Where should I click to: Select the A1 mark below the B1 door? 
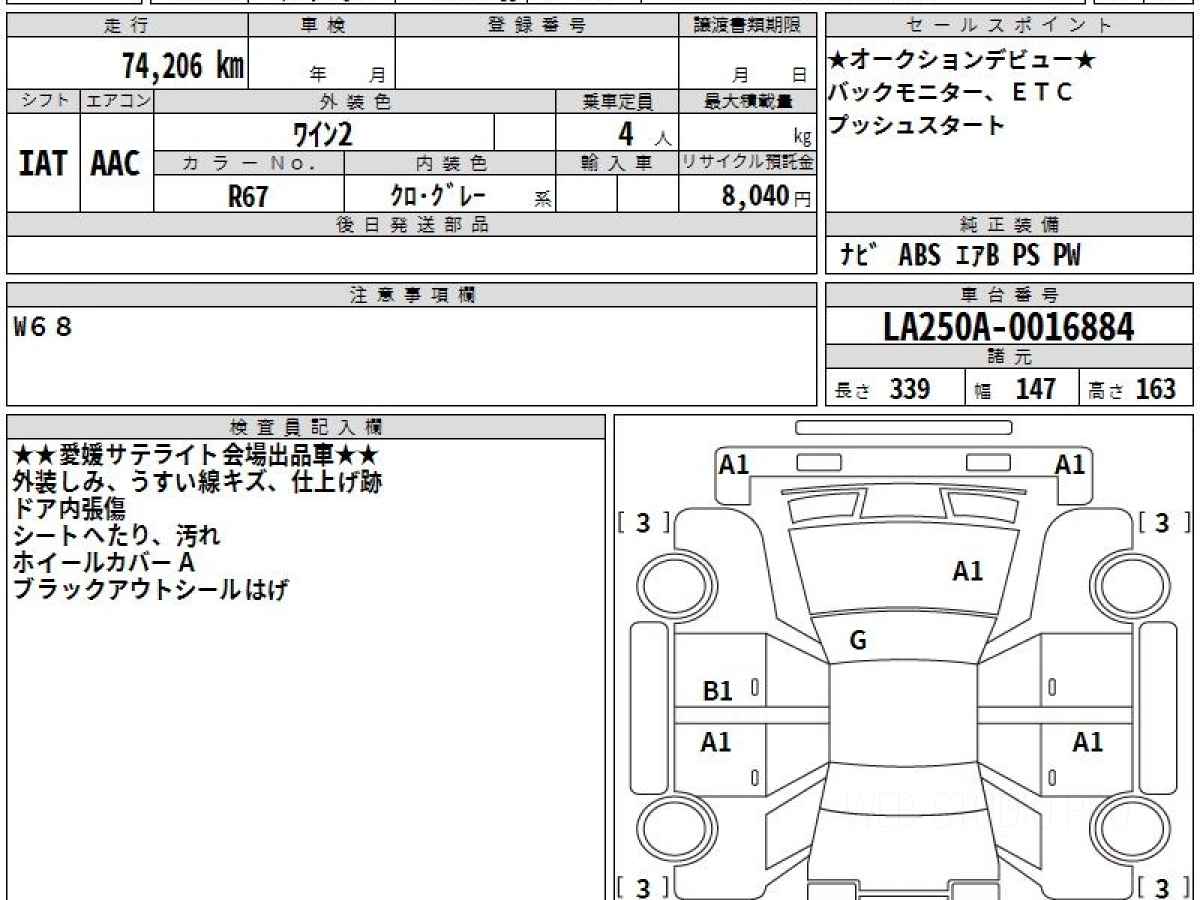click(x=716, y=742)
